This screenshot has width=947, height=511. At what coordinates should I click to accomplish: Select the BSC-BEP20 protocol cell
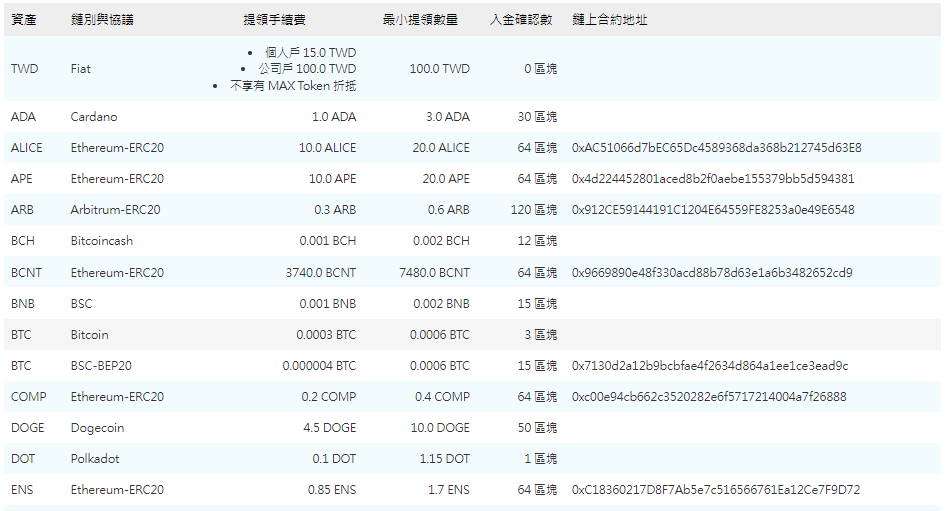point(101,366)
